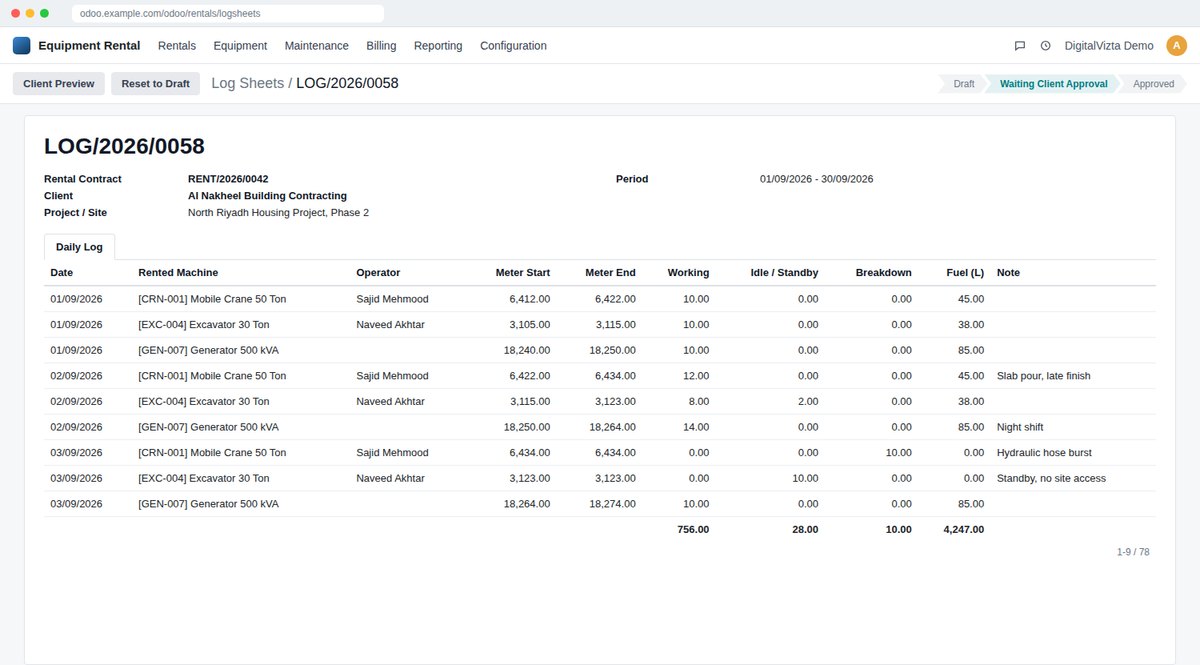Sort by Rented Machine column header
The image size is (1200, 665).
pyautogui.click(x=178, y=272)
